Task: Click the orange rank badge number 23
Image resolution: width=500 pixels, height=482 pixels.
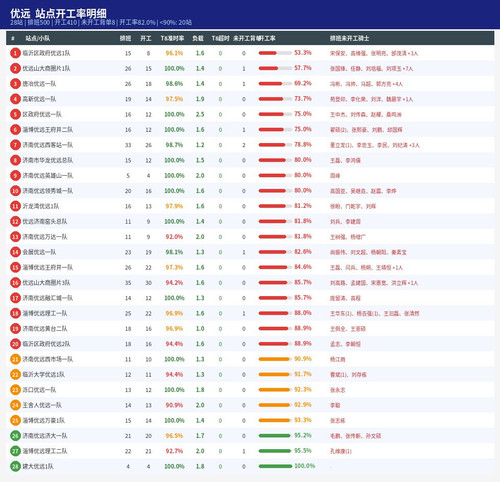Action: pos(15,390)
